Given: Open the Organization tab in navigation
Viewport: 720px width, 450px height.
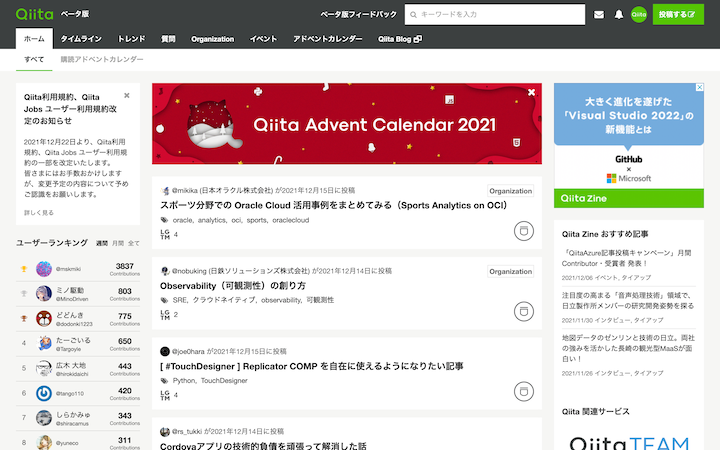Looking at the screenshot, I should (213, 39).
